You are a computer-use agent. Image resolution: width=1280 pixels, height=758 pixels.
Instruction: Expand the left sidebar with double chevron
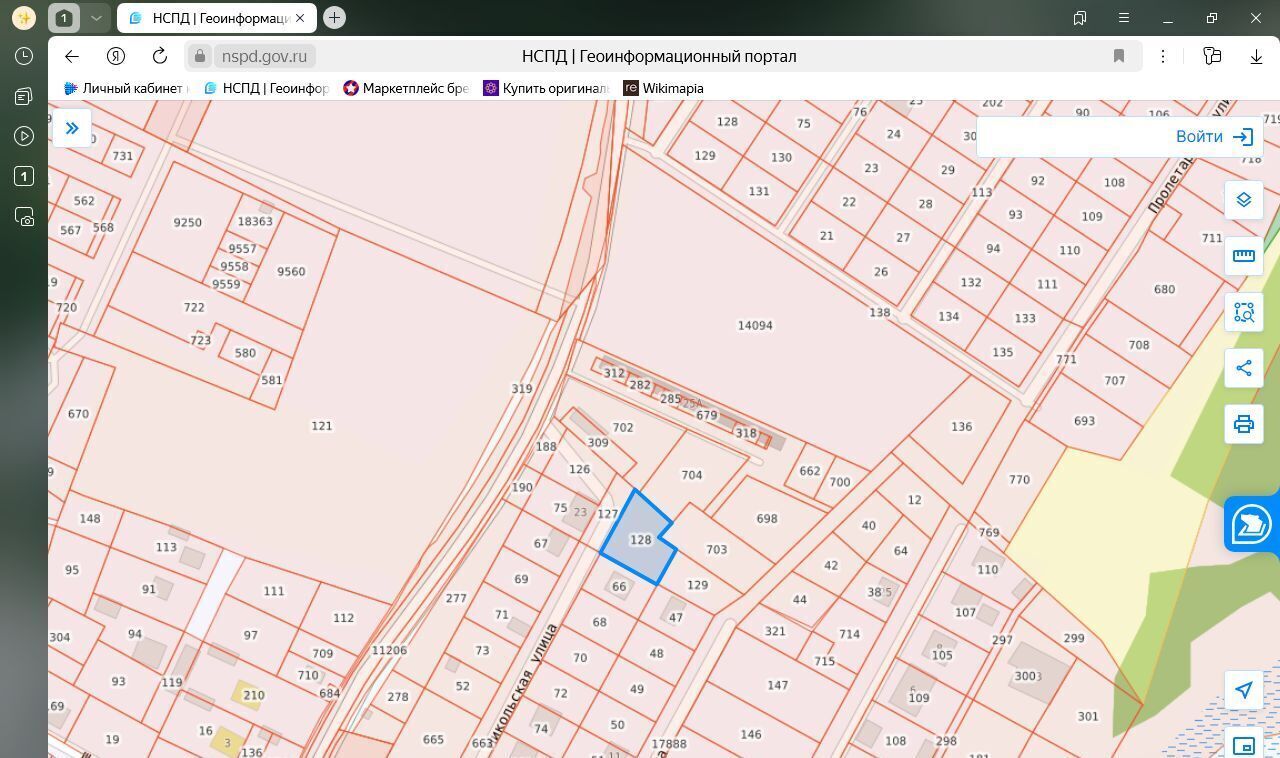click(72, 128)
